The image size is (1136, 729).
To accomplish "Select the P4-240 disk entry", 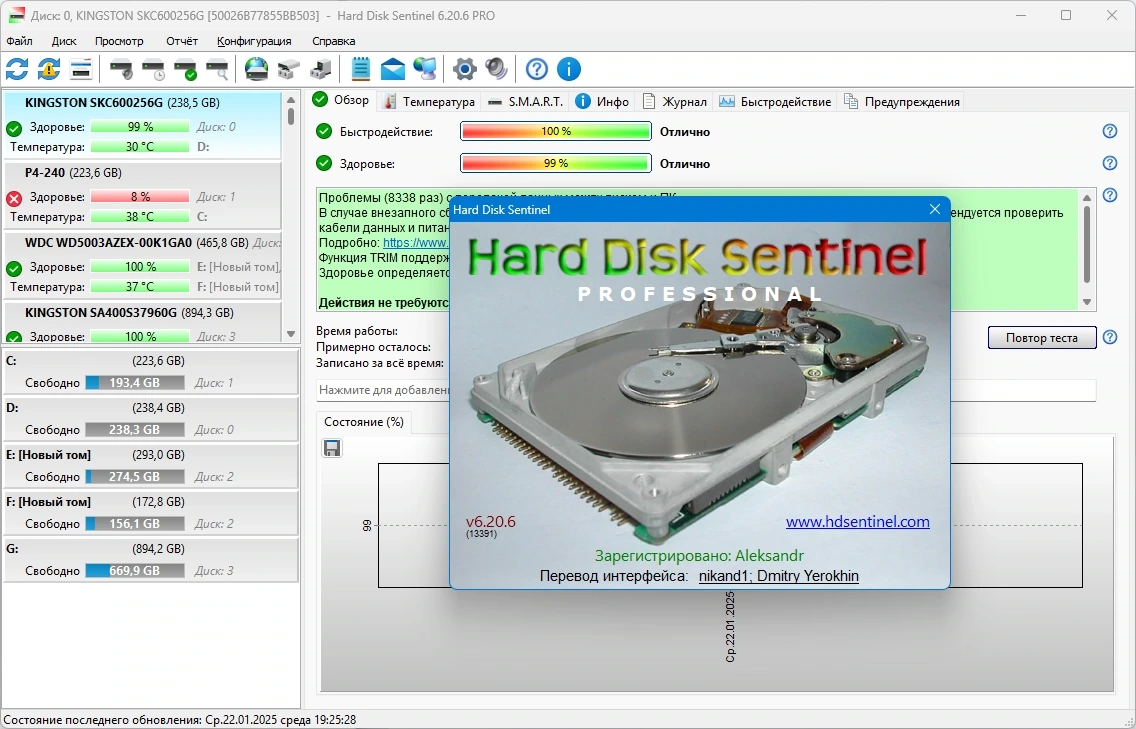I will tap(142, 195).
